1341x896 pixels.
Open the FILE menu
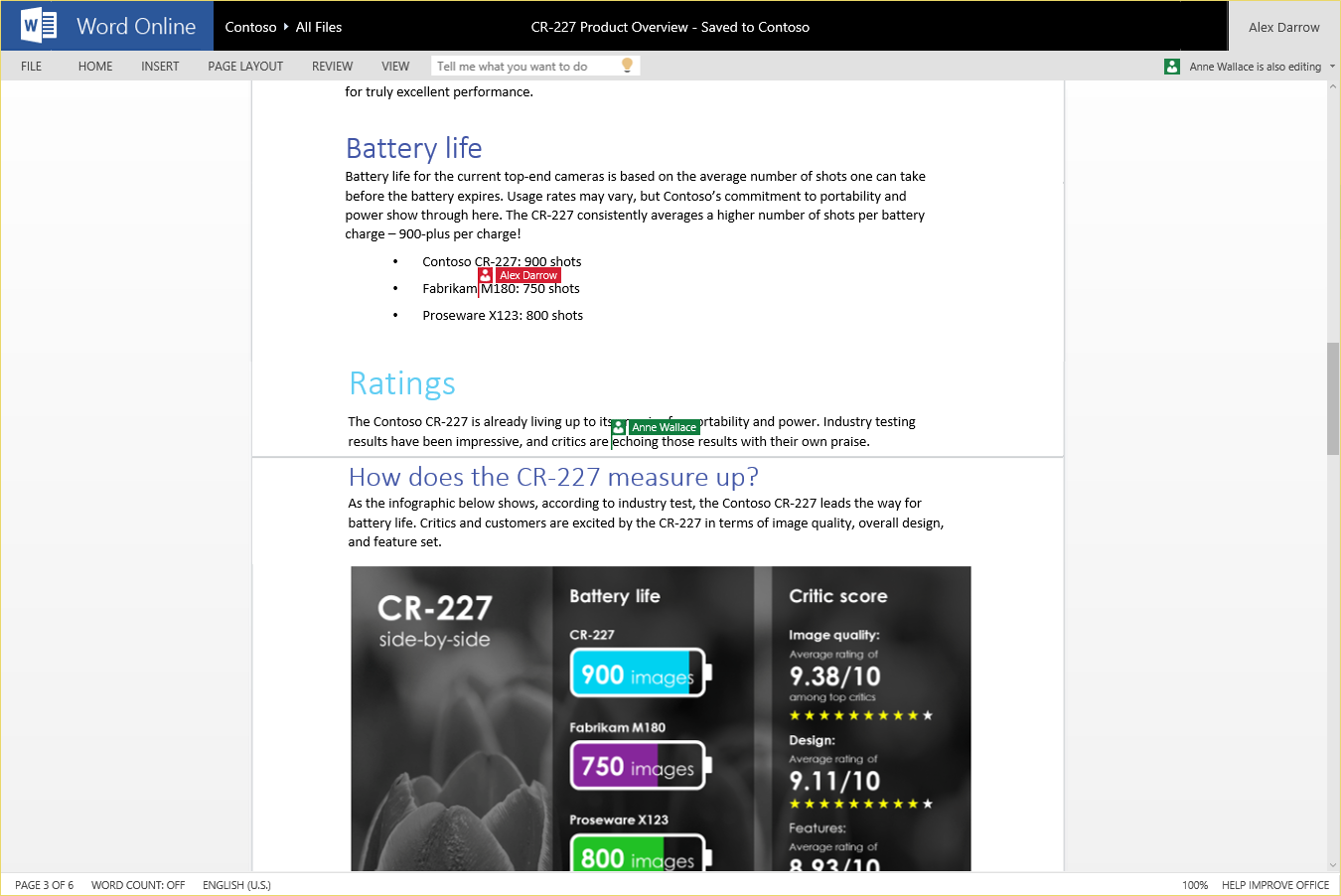click(x=32, y=67)
